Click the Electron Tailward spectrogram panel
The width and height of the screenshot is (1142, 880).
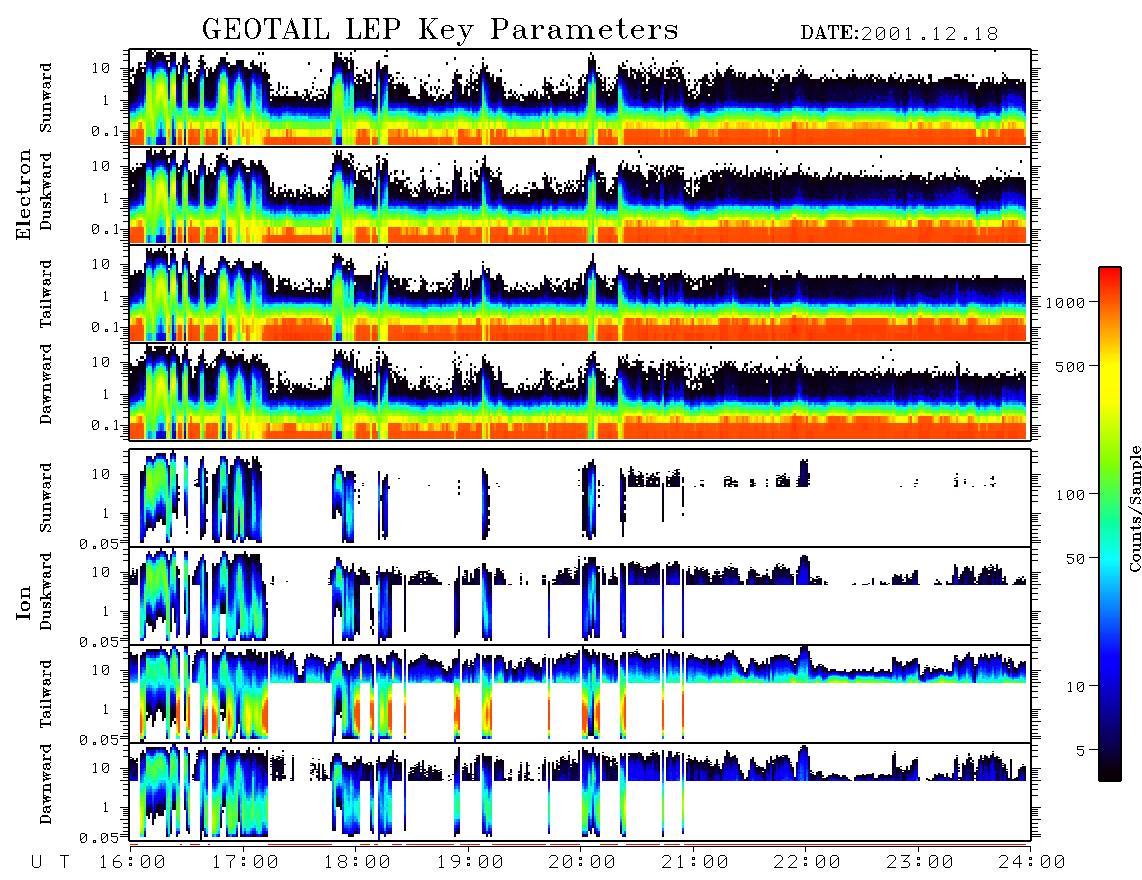click(x=580, y=294)
